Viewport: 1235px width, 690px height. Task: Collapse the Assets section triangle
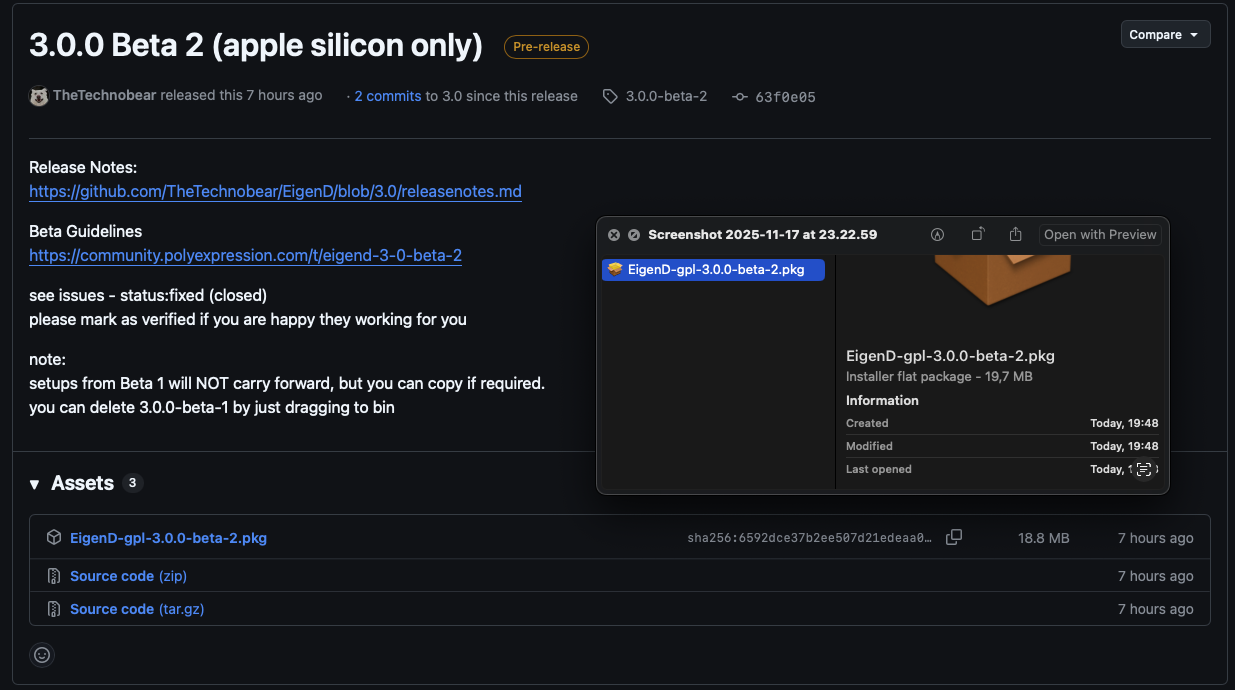(x=35, y=484)
